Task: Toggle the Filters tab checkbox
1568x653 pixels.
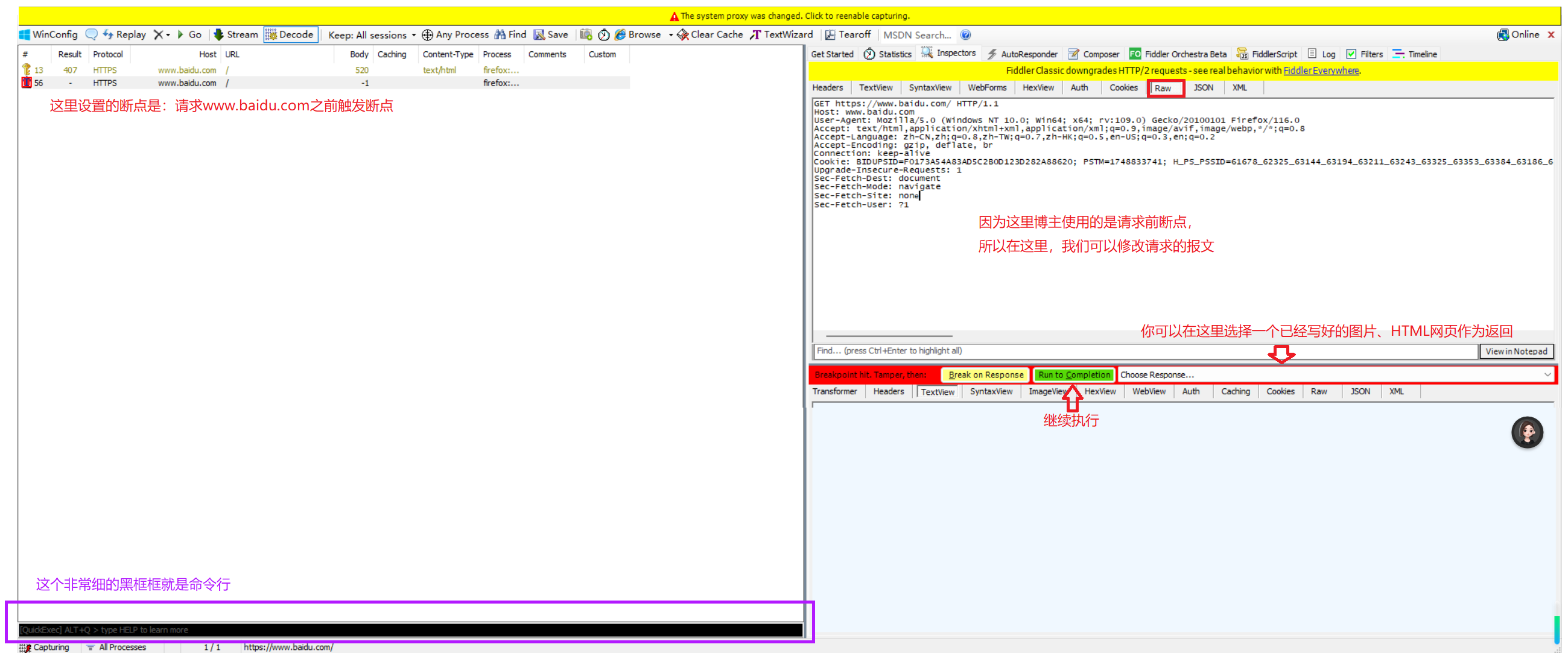Action: tap(1351, 54)
